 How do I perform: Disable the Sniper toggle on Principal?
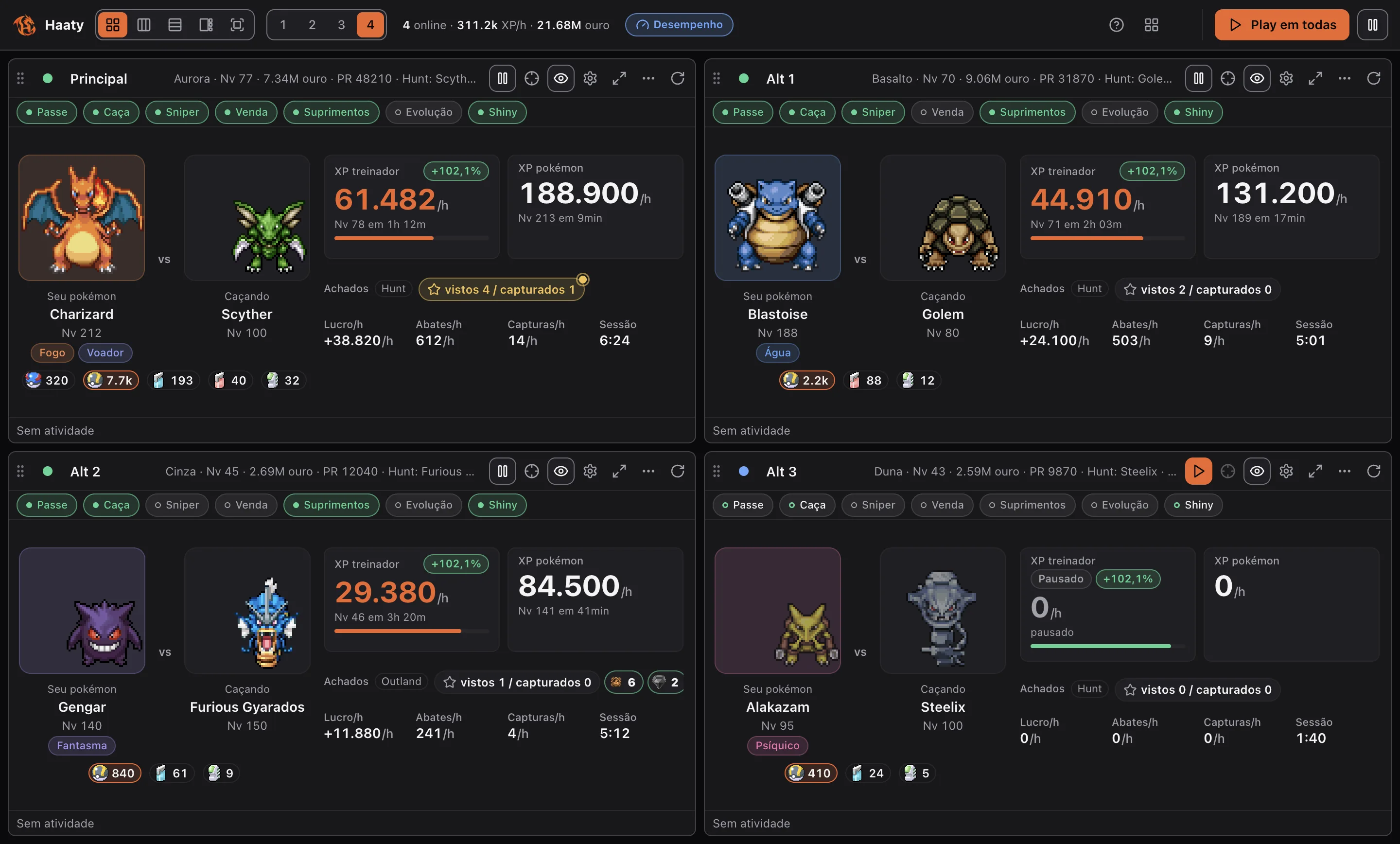(x=177, y=112)
